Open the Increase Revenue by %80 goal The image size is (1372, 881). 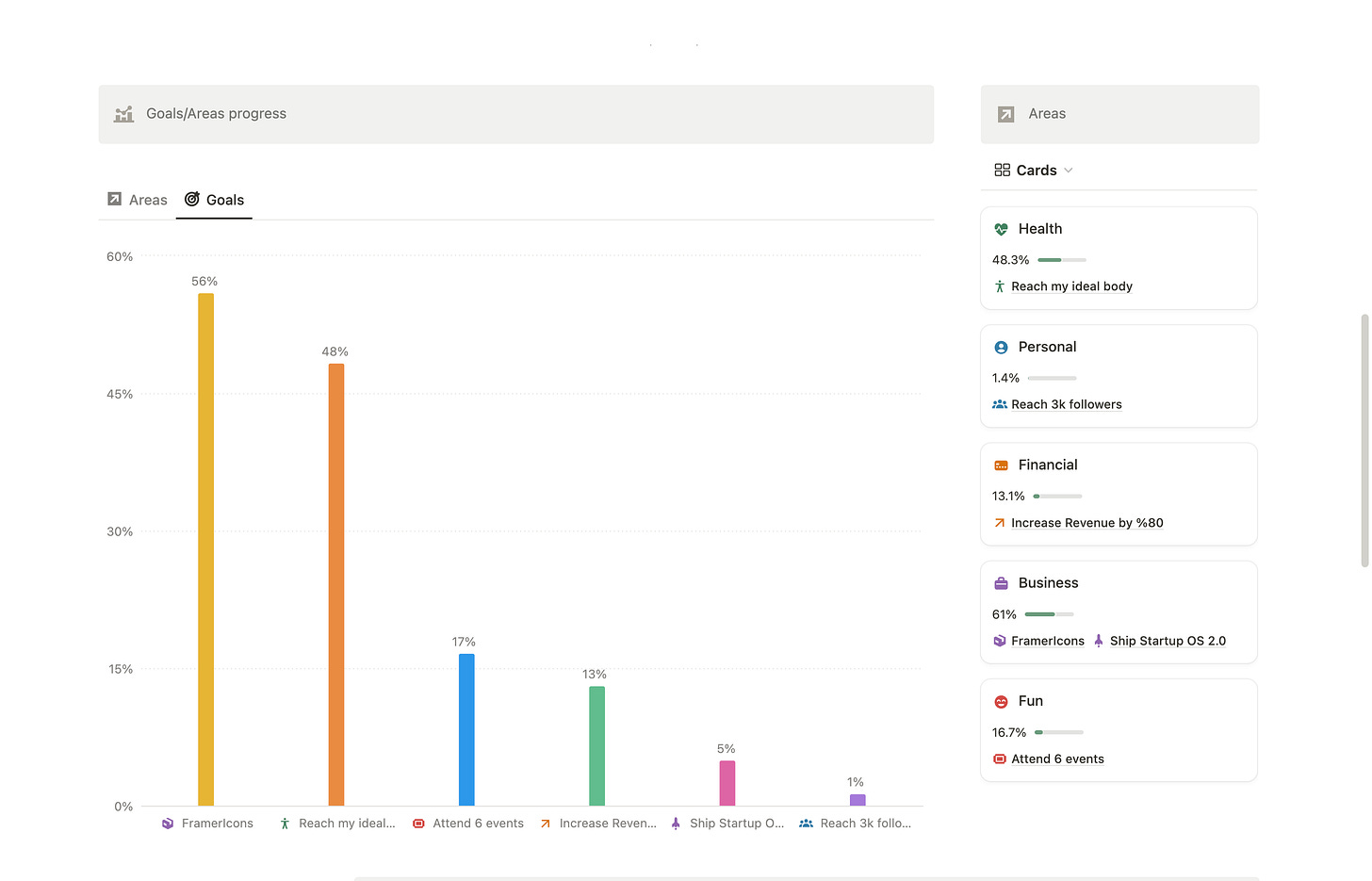pyautogui.click(x=1087, y=522)
